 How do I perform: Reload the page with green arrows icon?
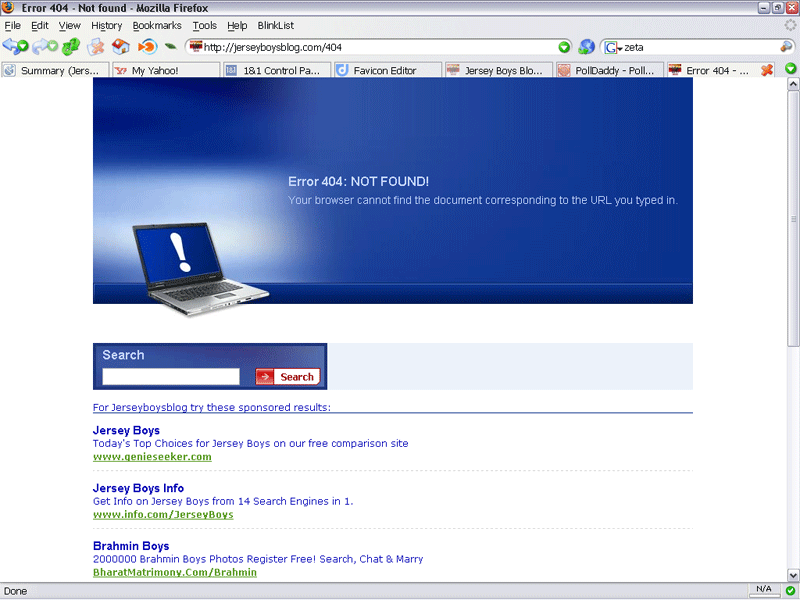(70, 47)
